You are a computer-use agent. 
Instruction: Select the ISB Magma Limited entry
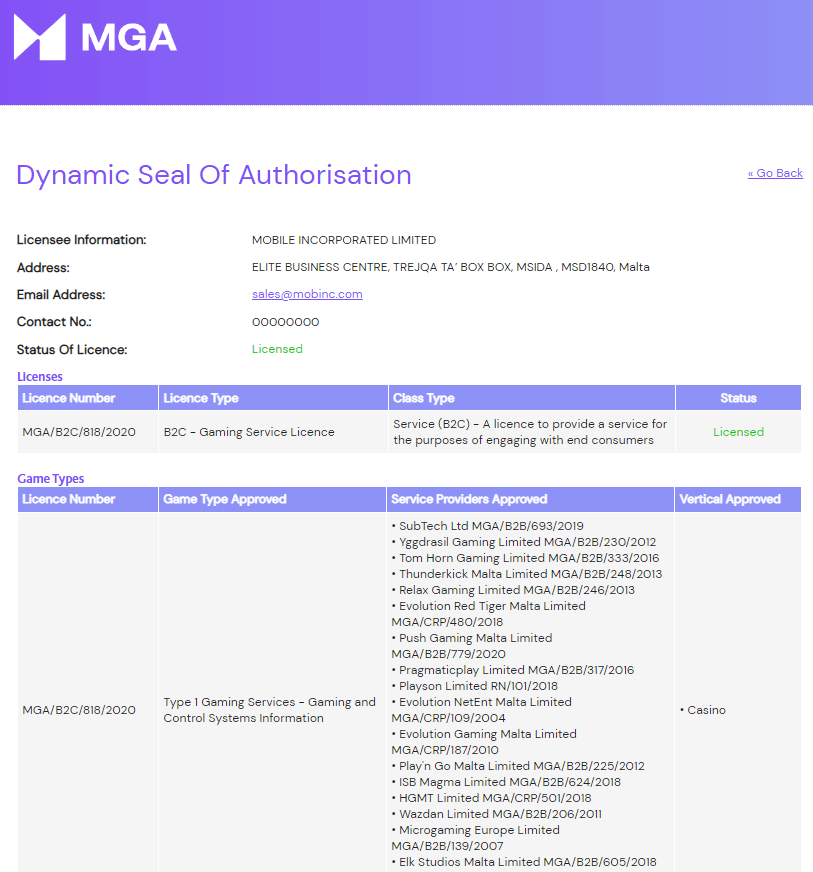[506, 782]
